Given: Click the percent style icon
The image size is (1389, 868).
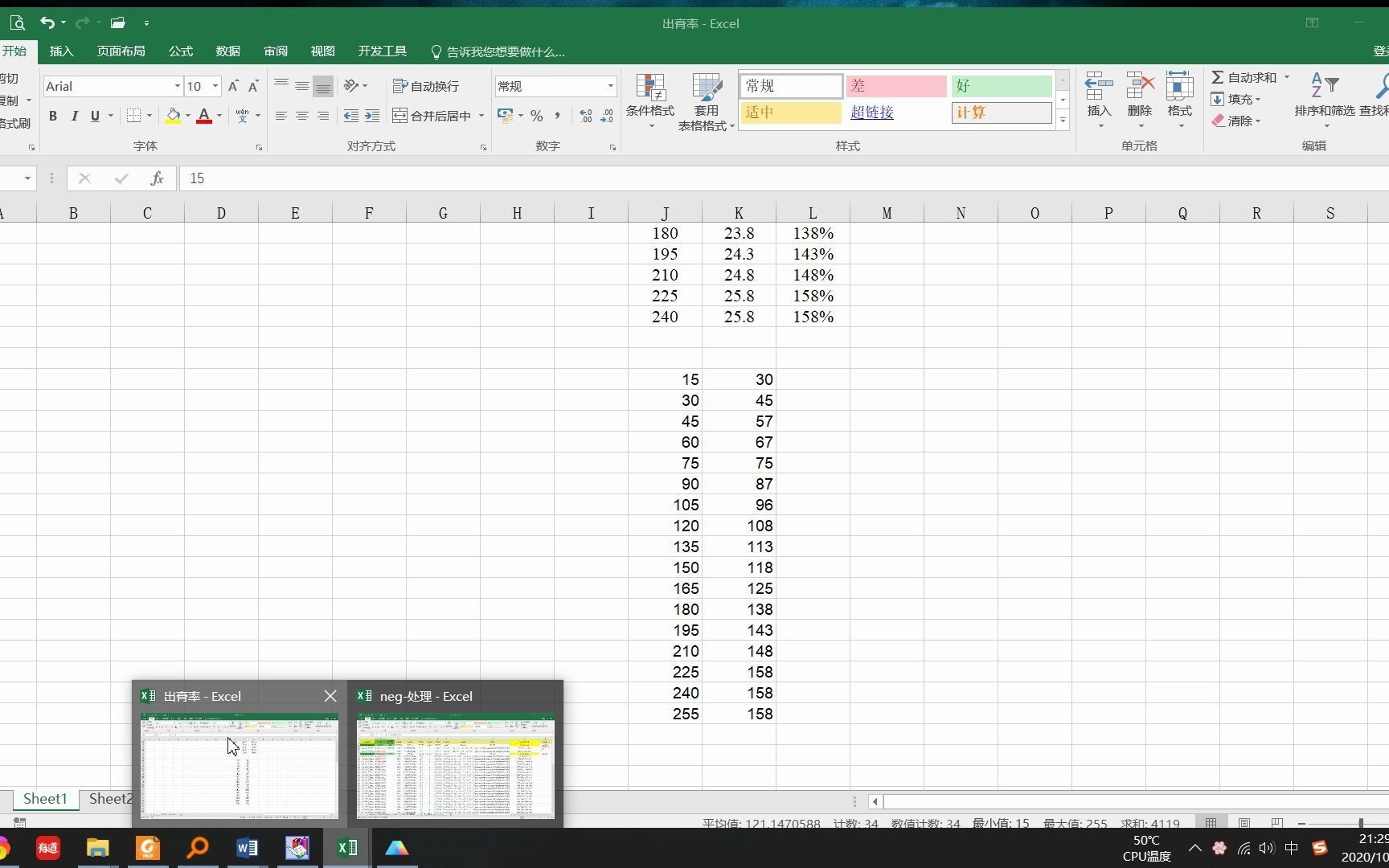Looking at the screenshot, I should click(x=536, y=116).
